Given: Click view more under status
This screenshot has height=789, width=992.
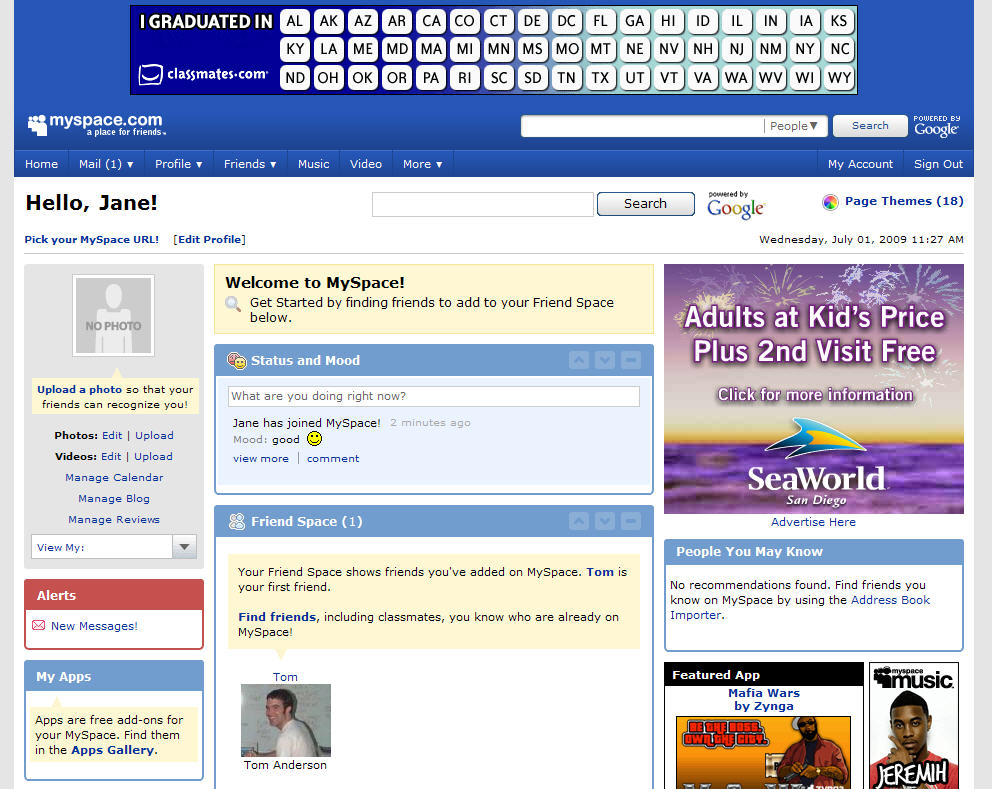Looking at the screenshot, I should pos(261,459).
